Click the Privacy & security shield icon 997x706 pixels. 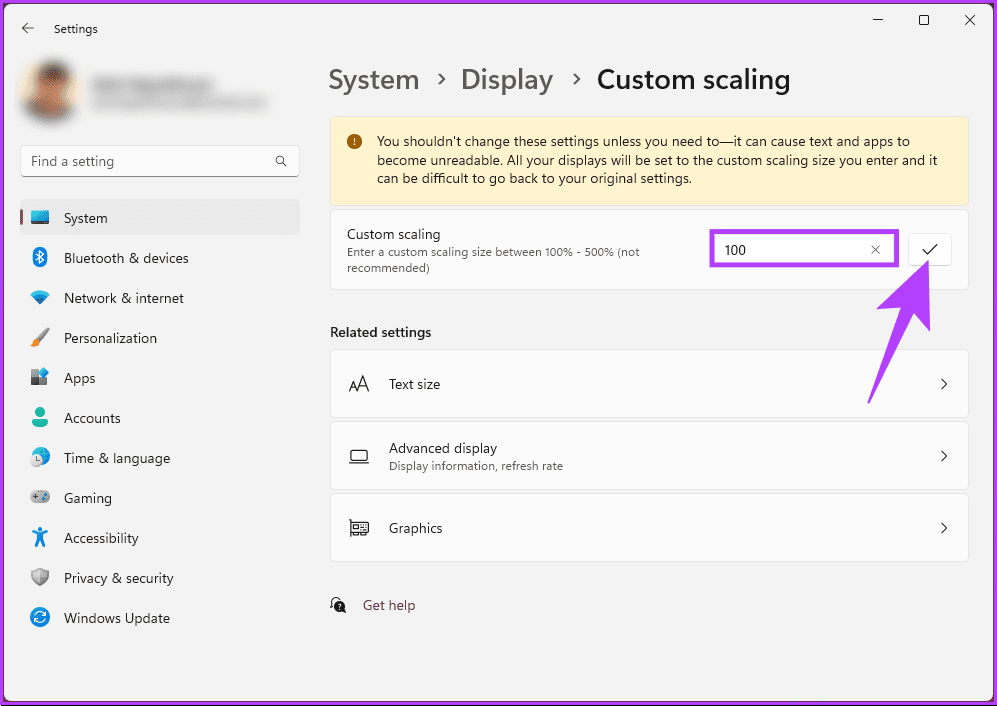coord(40,578)
